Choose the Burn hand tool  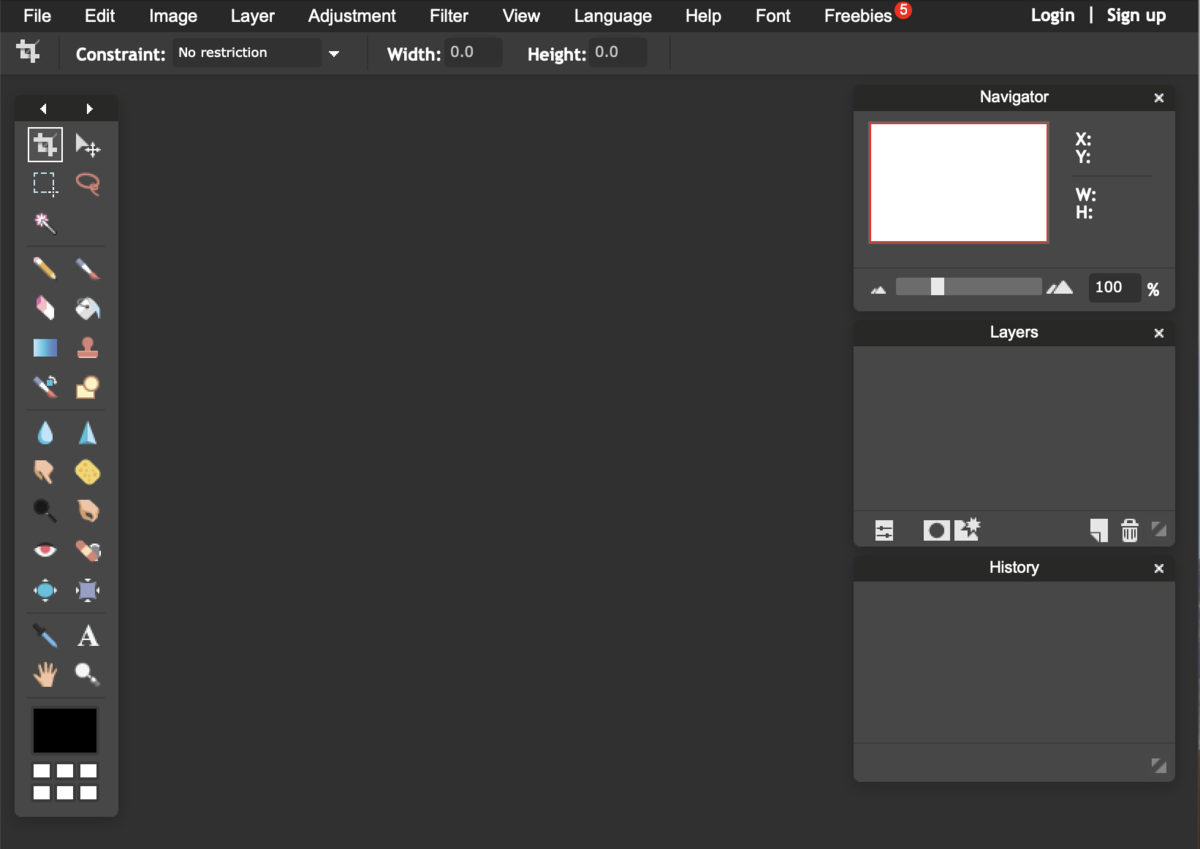[x=88, y=511]
